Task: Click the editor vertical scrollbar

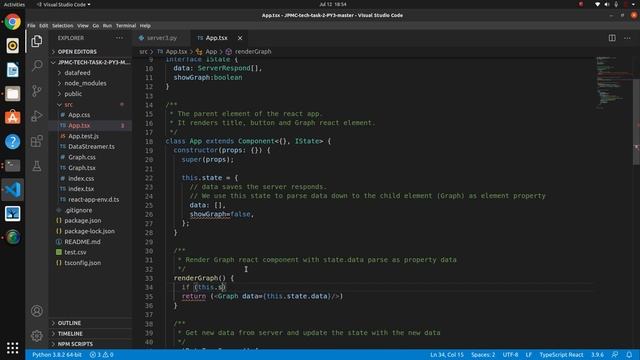Action: (636, 122)
